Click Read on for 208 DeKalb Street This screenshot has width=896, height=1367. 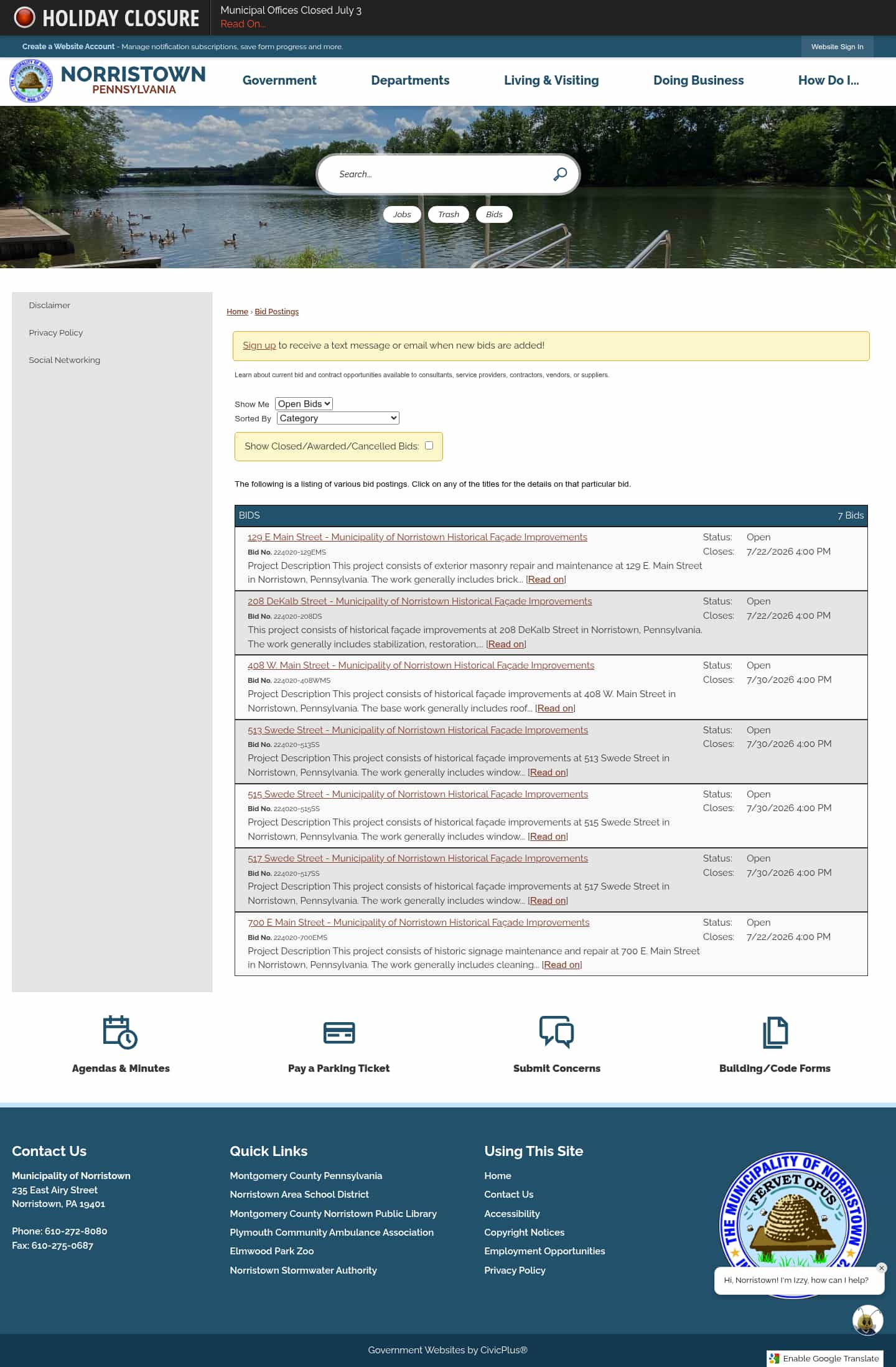[x=506, y=644]
